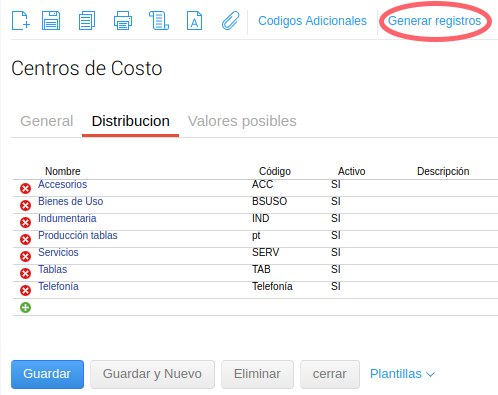Switch to the General tab
This screenshot has height=395, width=498.
point(47,121)
